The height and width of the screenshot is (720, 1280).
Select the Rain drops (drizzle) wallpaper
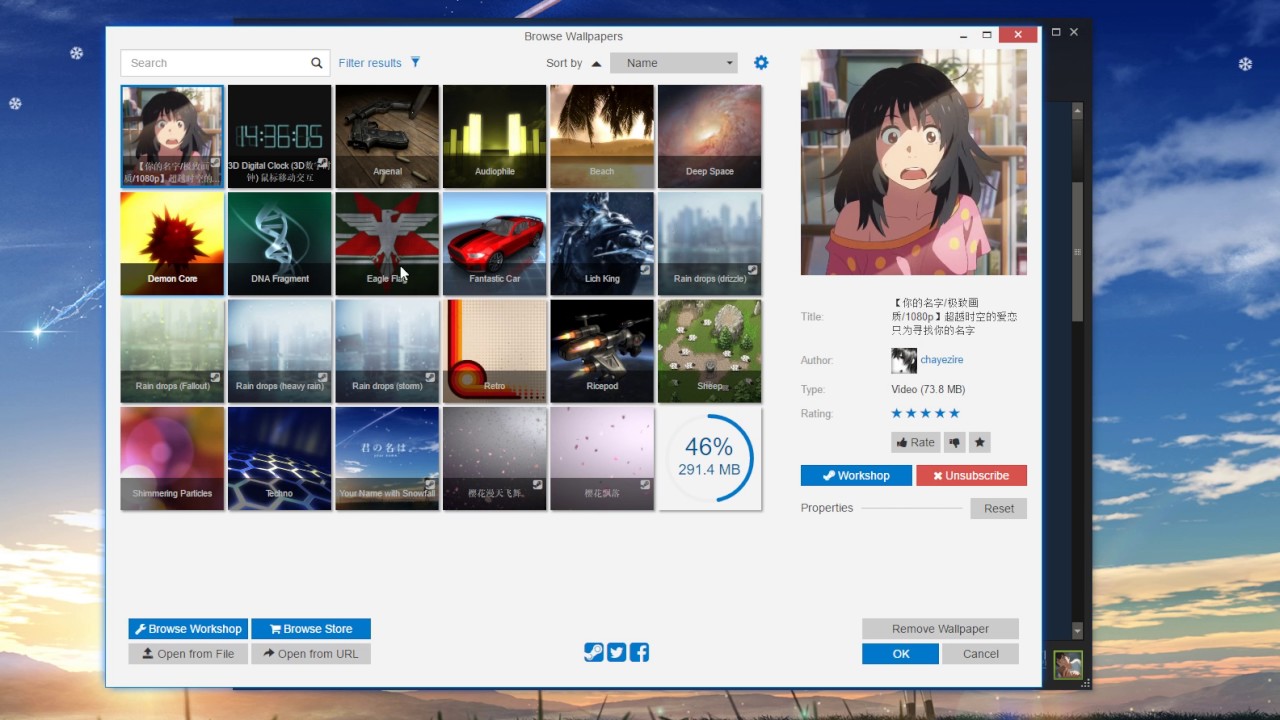pos(709,244)
